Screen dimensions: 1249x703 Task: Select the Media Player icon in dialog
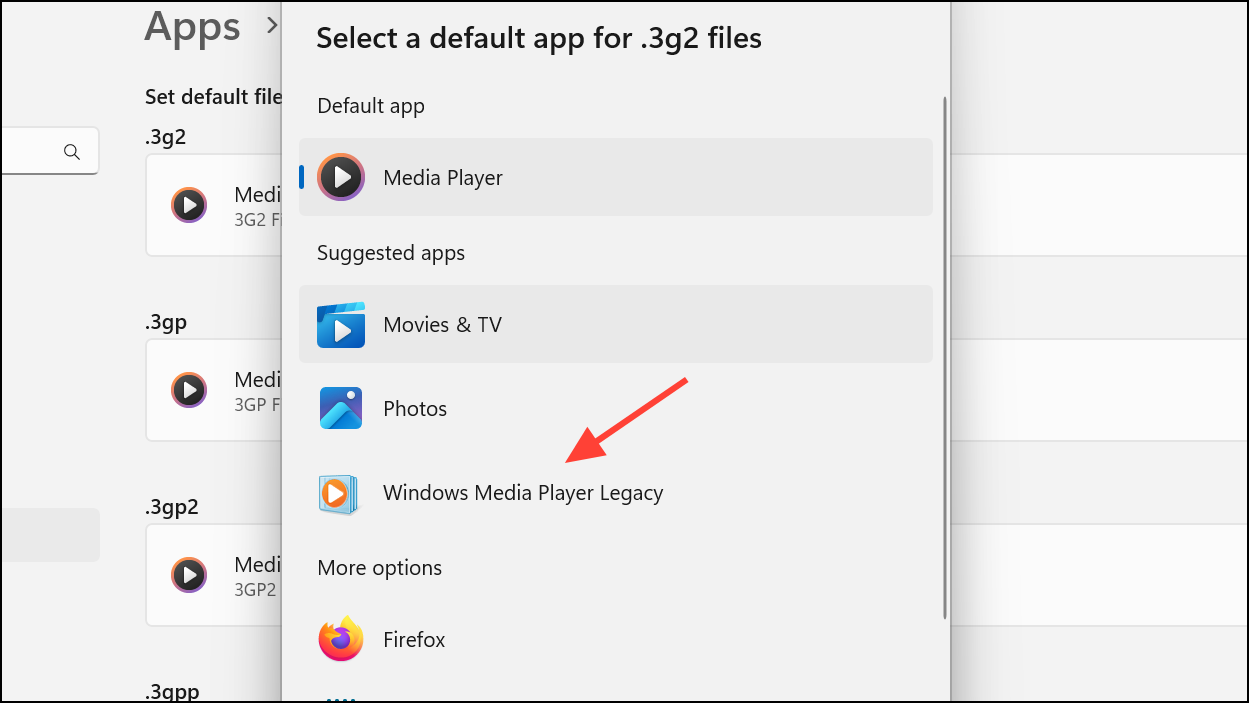341,177
